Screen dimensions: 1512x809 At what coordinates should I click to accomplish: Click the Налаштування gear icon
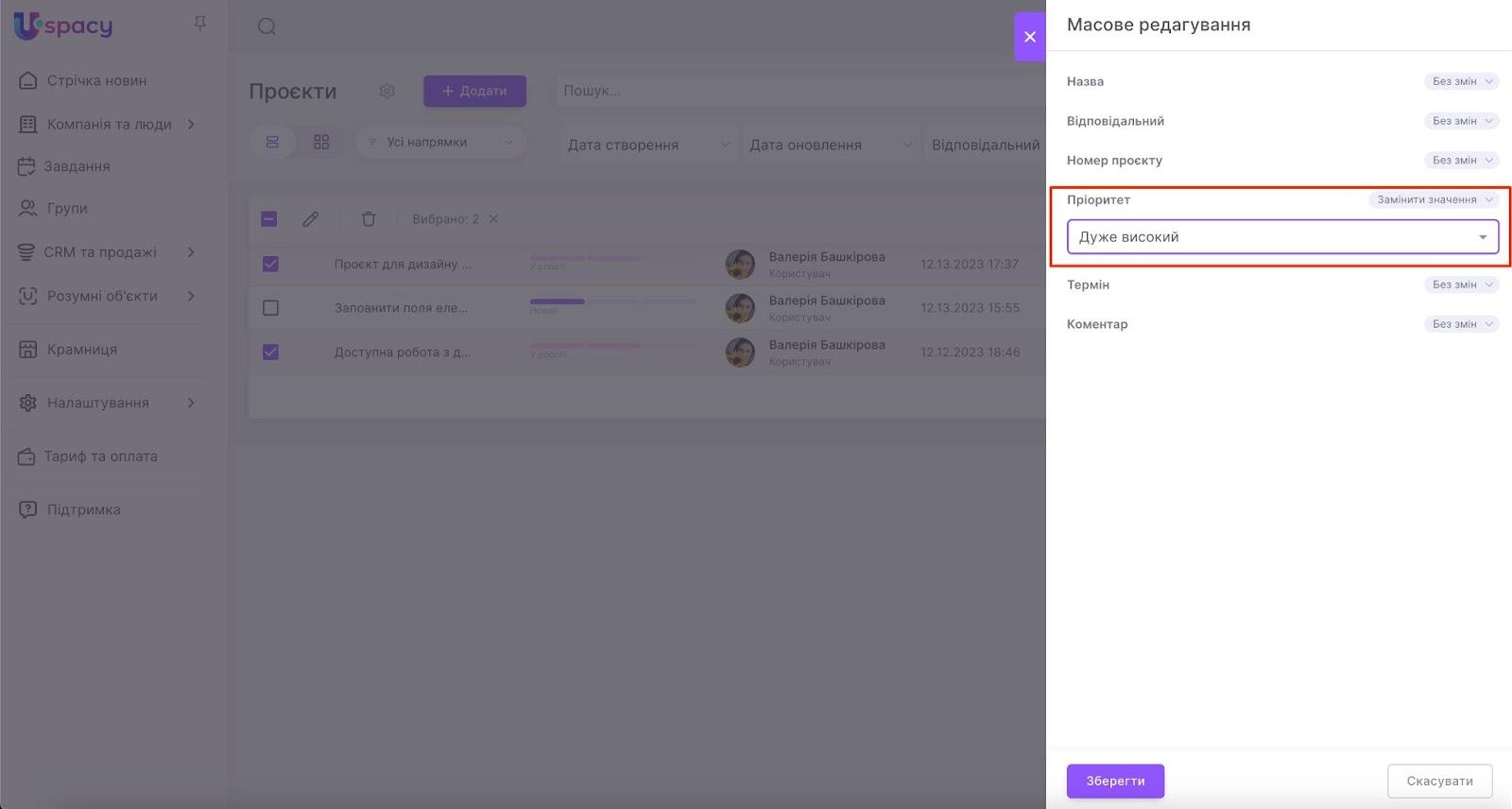(x=28, y=403)
